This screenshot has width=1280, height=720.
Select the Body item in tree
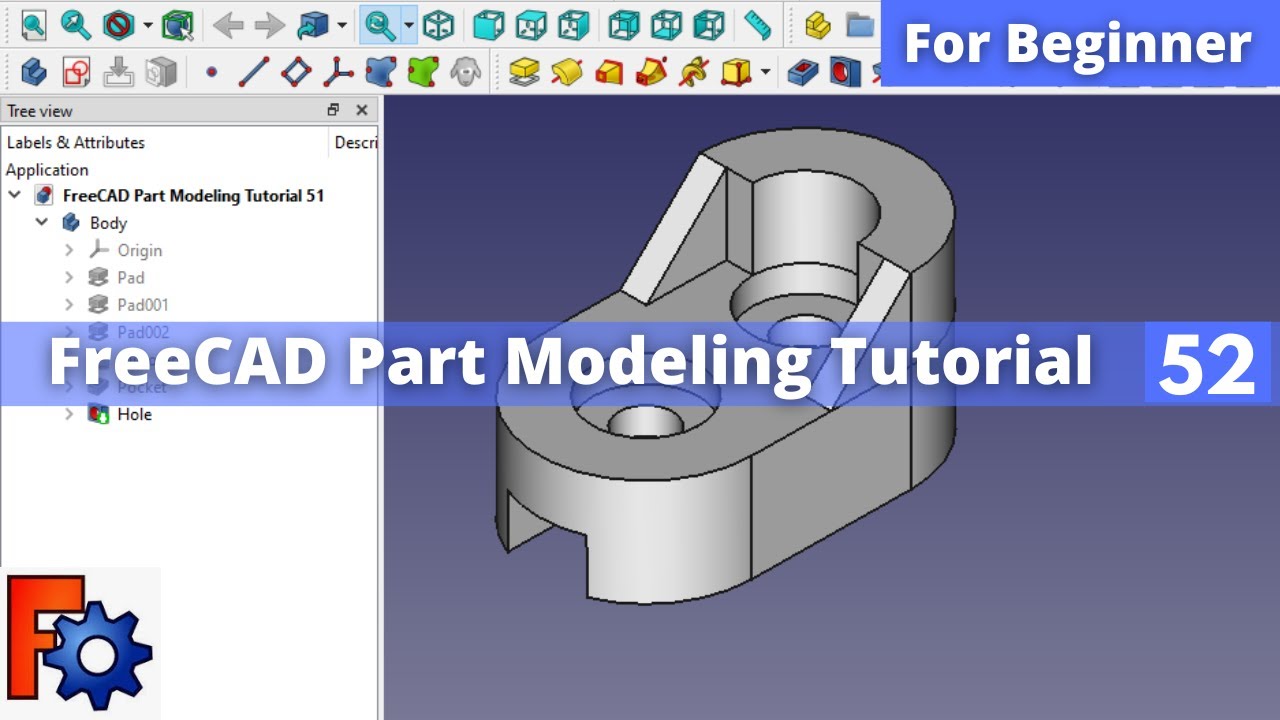[108, 222]
